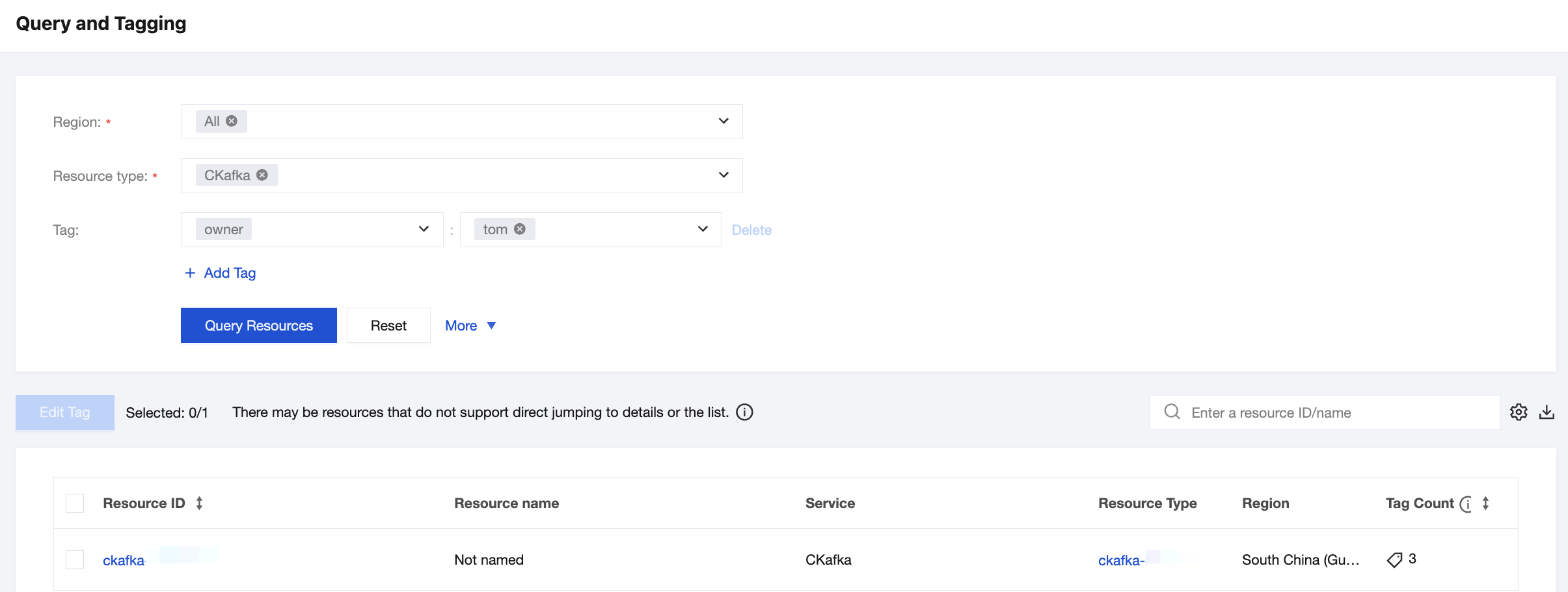
Task: Click the download export icon
Action: click(x=1547, y=412)
